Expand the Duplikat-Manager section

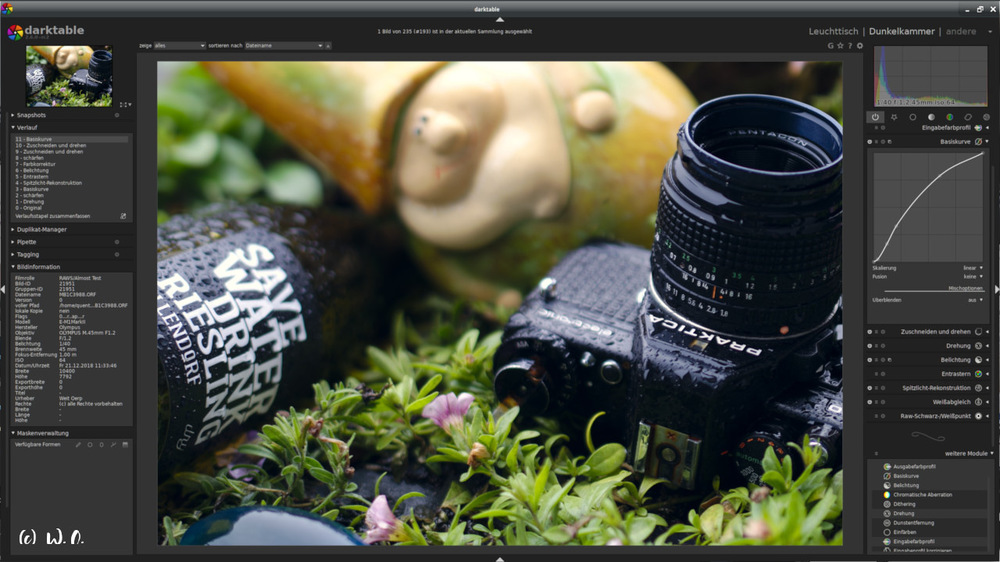point(40,229)
